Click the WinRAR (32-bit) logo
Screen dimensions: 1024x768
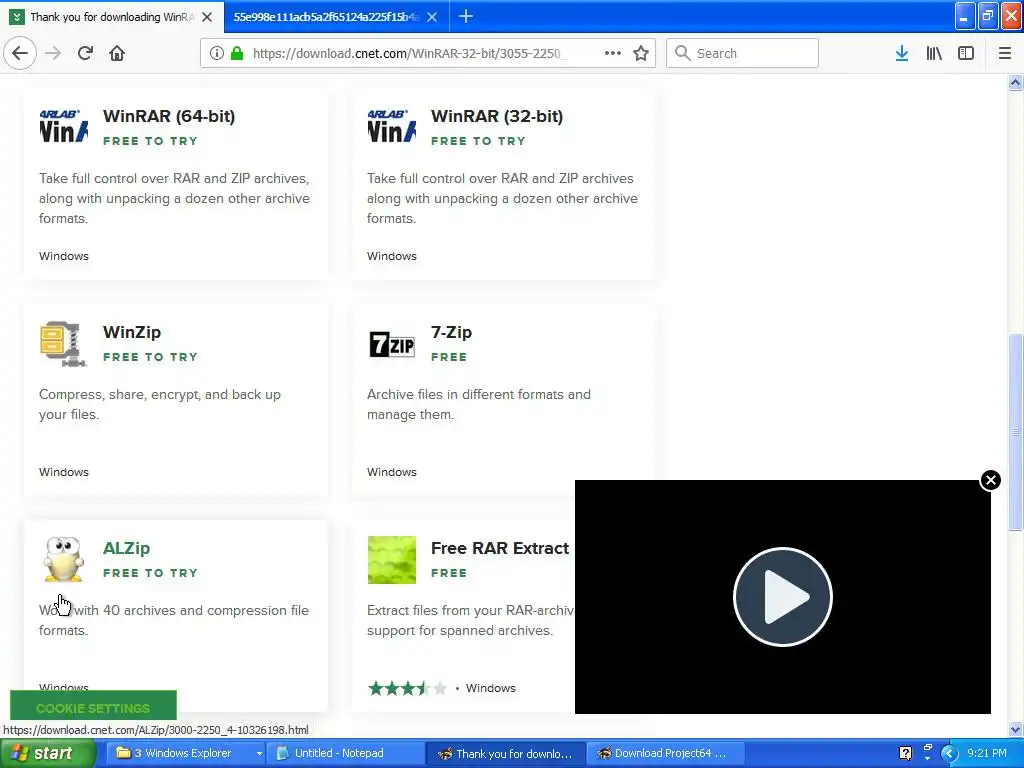tap(391, 126)
